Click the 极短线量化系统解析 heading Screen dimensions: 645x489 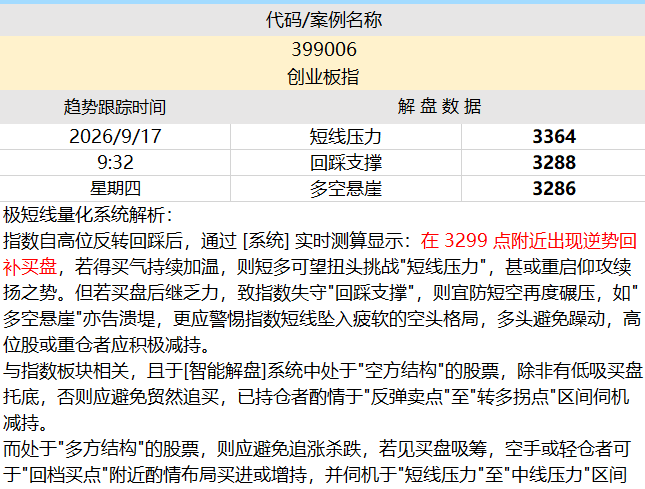tap(88, 215)
